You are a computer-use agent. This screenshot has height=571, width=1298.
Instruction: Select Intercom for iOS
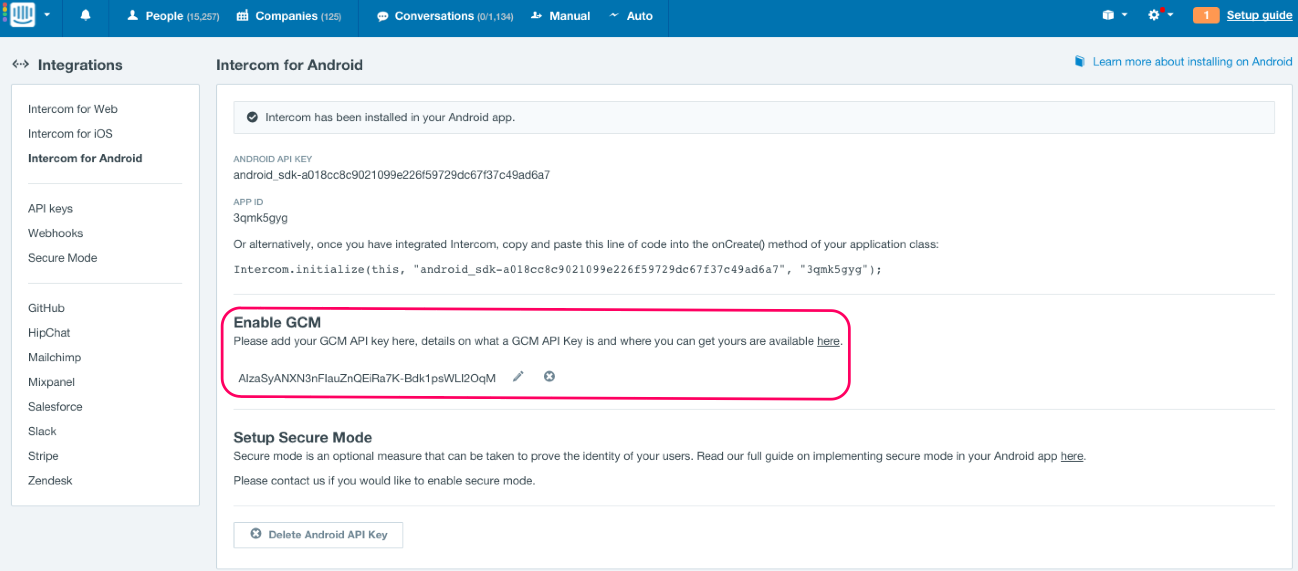(x=70, y=134)
